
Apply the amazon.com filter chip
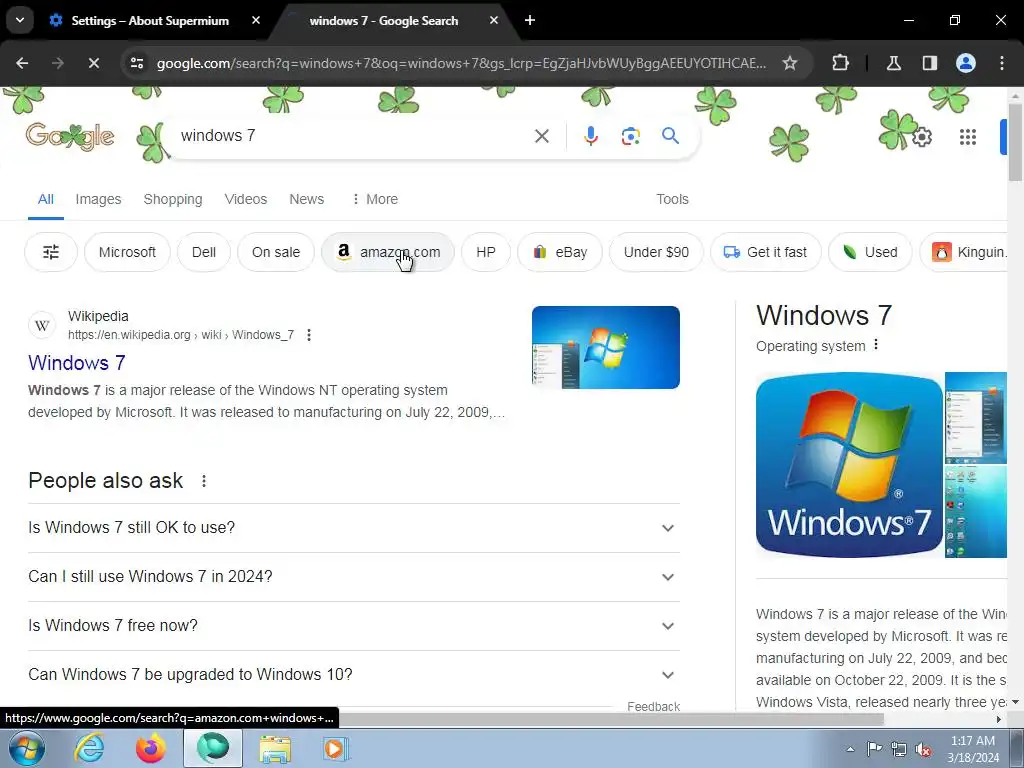click(388, 252)
